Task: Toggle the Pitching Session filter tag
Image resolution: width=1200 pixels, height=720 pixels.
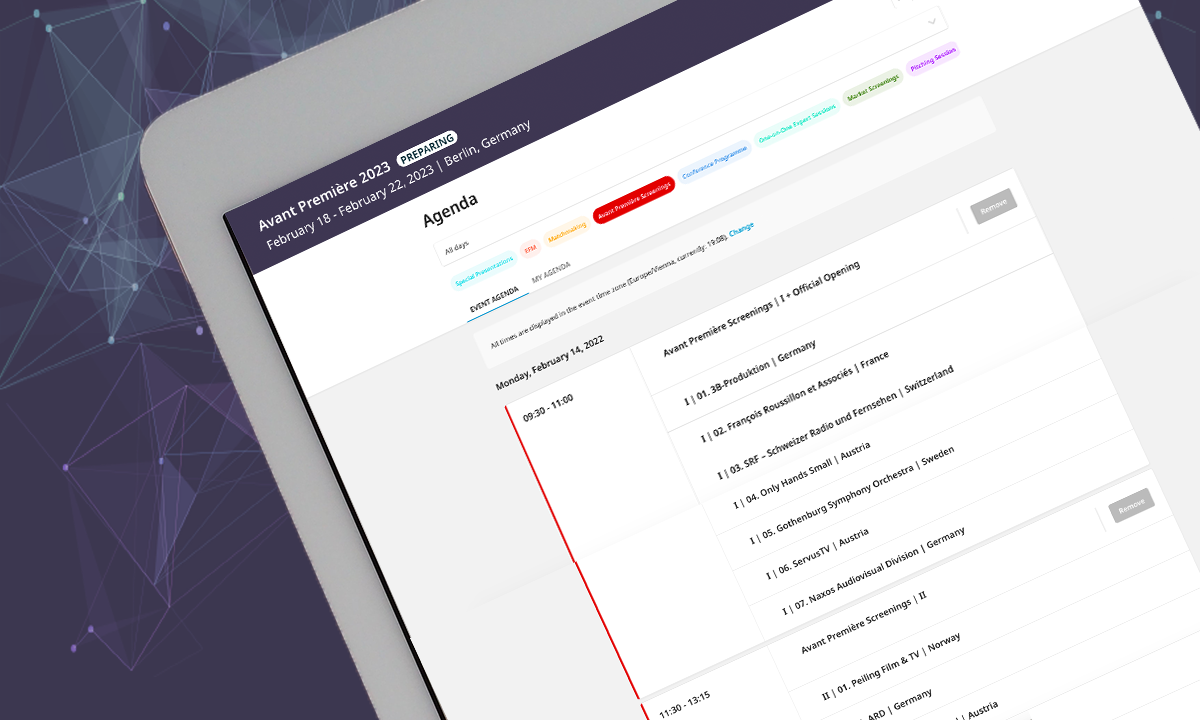Action: point(934,61)
